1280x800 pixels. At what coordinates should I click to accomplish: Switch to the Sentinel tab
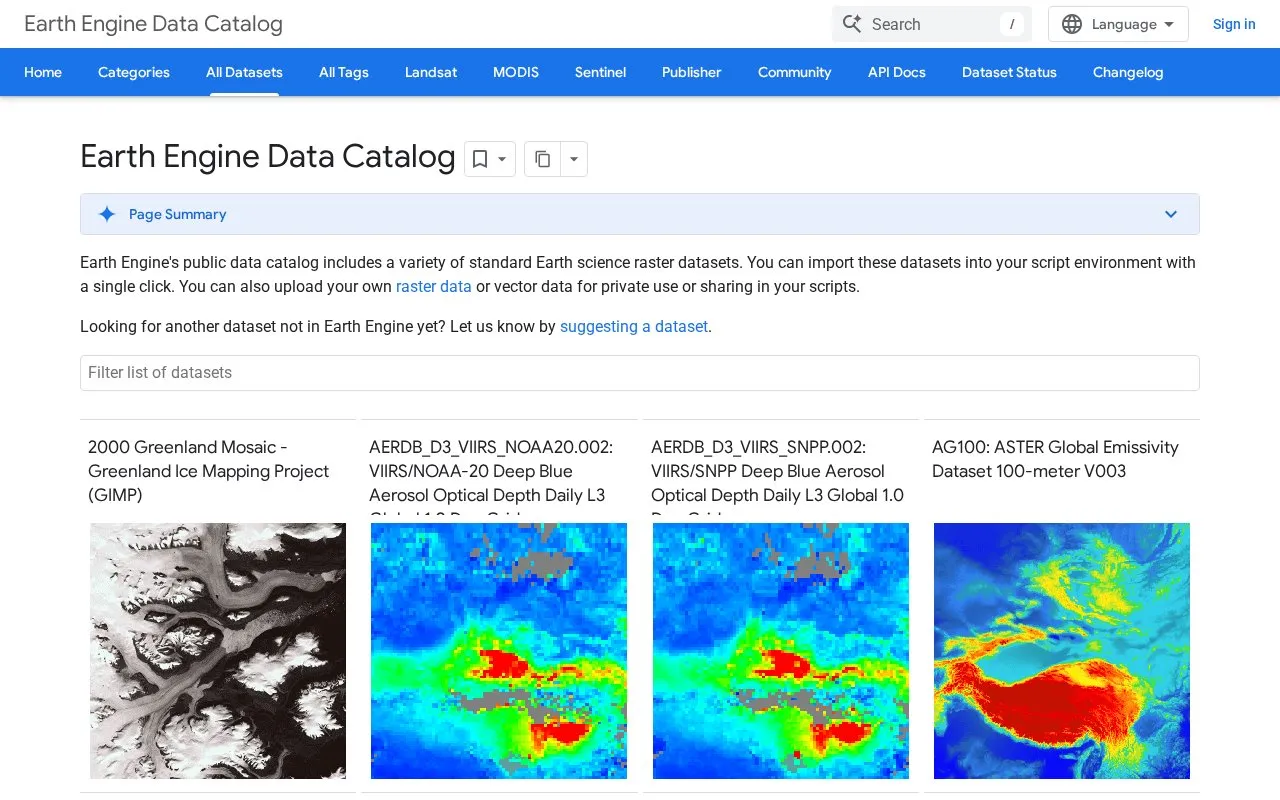click(x=600, y=72)
